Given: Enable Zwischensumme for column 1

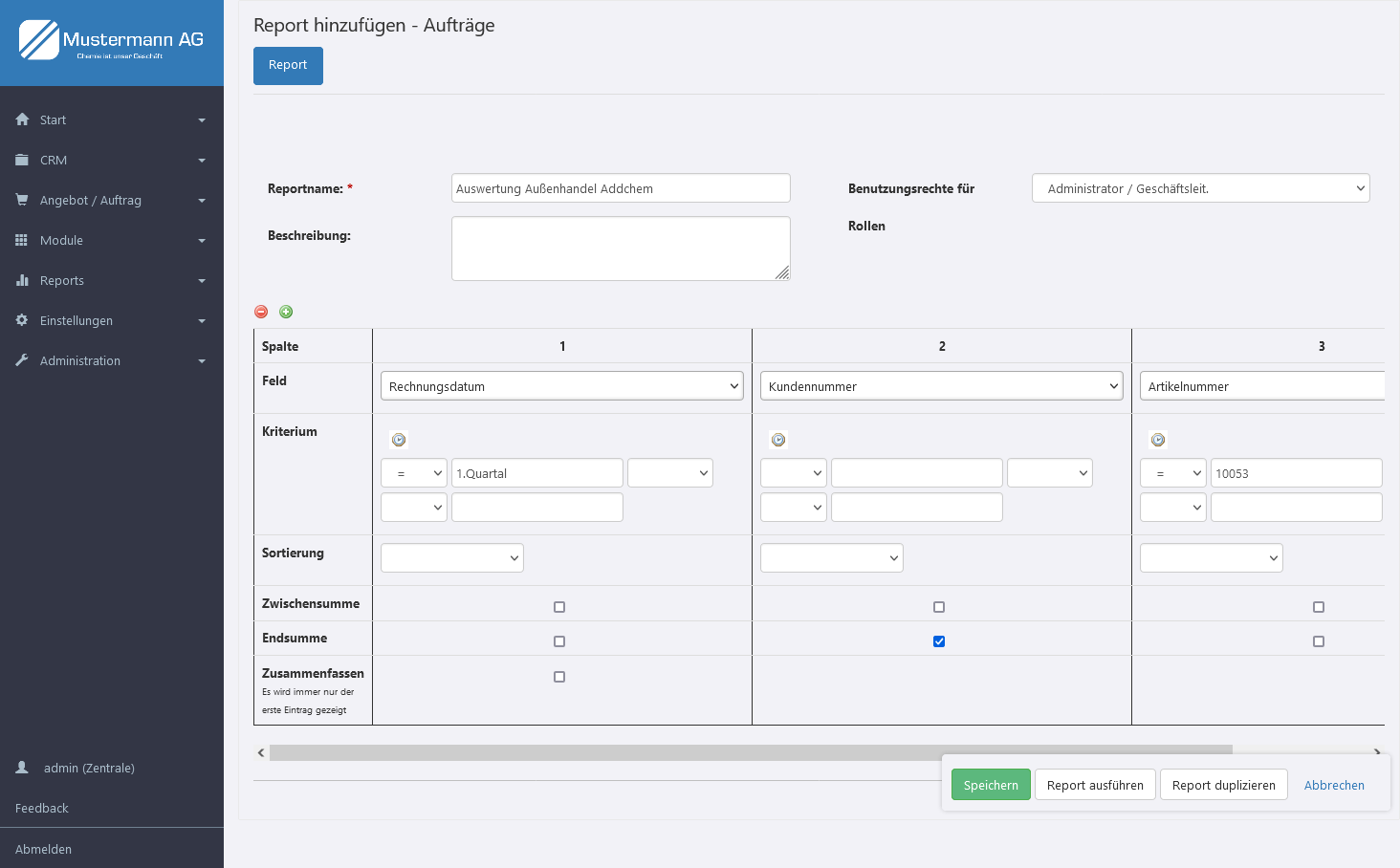Looking at the screenshot, I should click(x=559, y=607).
